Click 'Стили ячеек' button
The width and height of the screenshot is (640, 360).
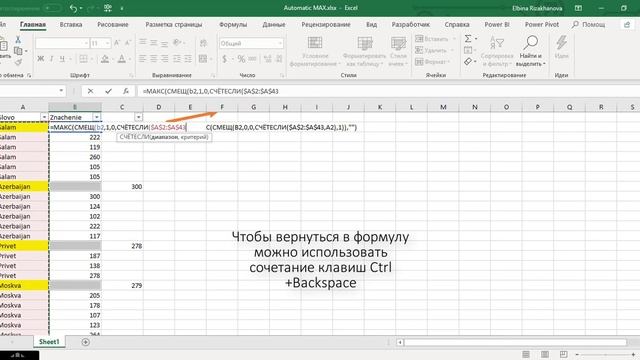coord(398,51)
